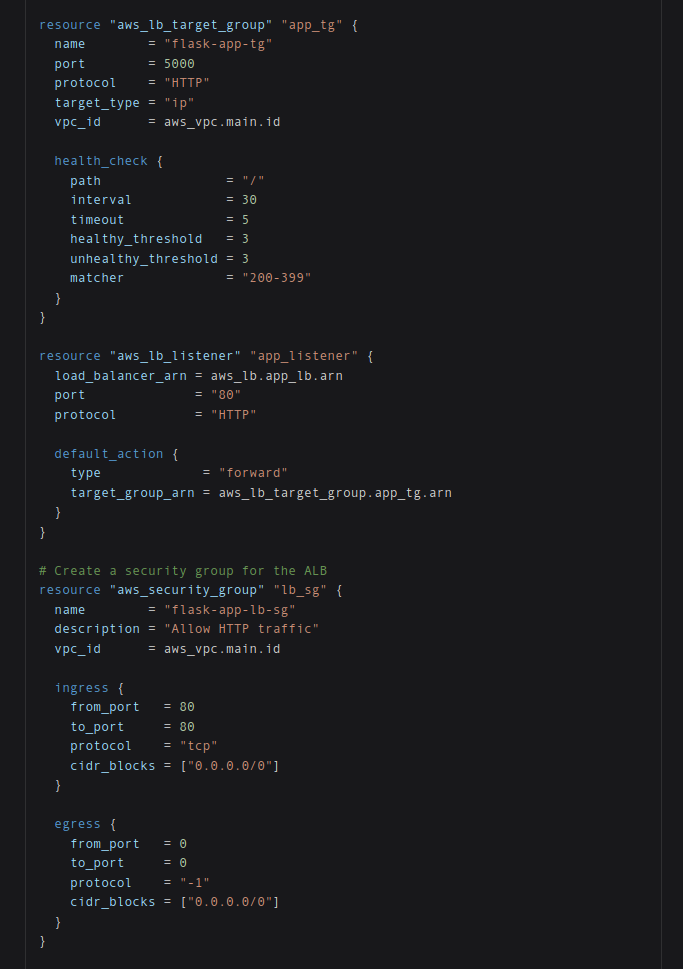
Task: Click the aws_lb_target_group.app_tg.arn reference
Action: (335, 493)
